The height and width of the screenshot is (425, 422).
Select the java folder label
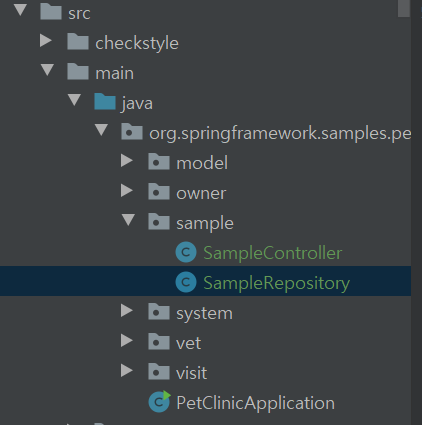137,103
